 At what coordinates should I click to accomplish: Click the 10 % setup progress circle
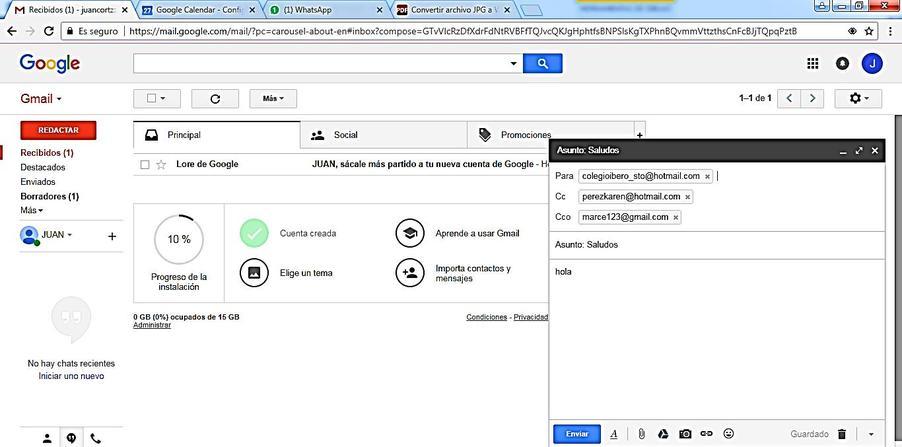tap(179, 239)
